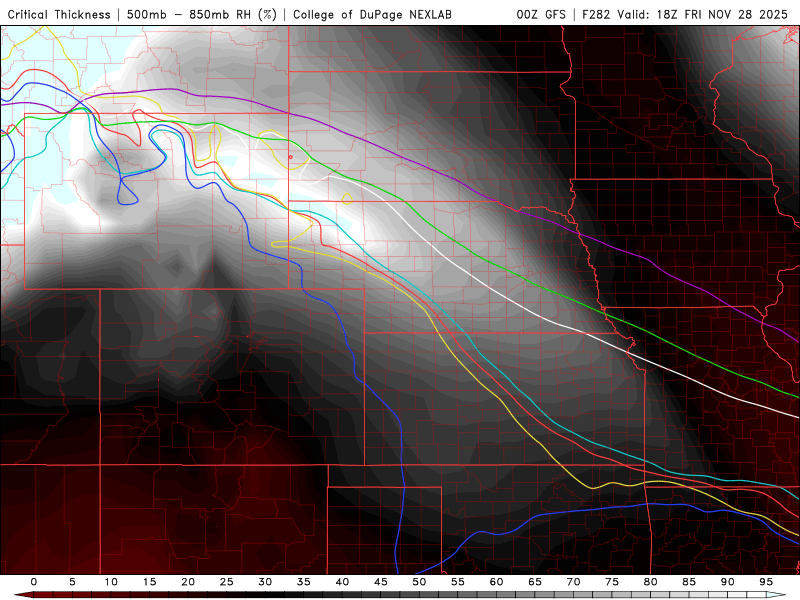Click the "45" value on the color scale
This screenshot has width=800, height=600.
[381, 582]
